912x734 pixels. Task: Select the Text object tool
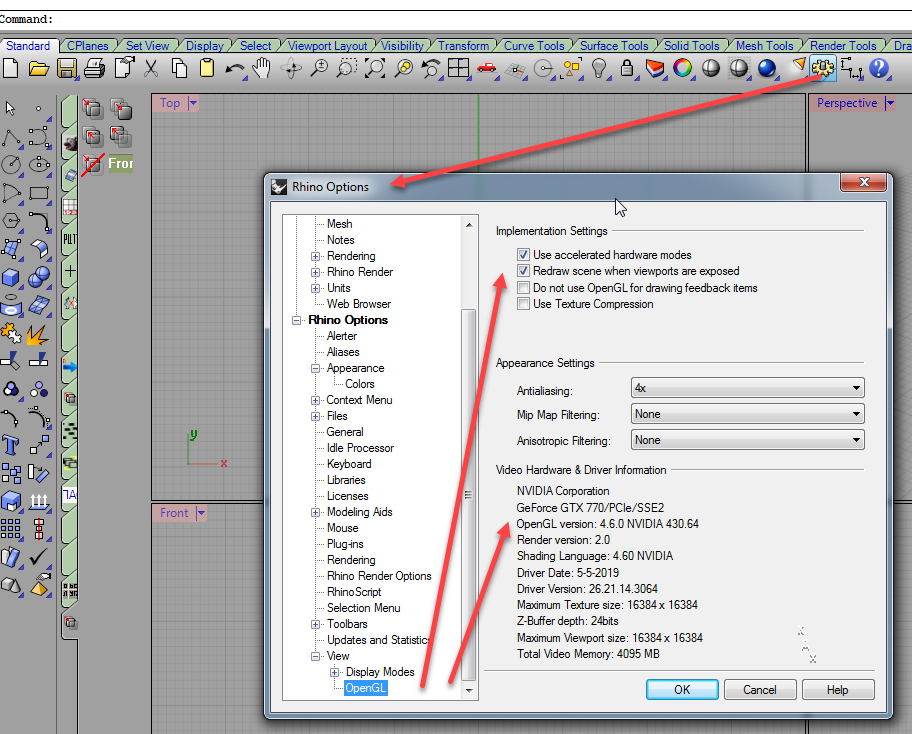point(11,444)
